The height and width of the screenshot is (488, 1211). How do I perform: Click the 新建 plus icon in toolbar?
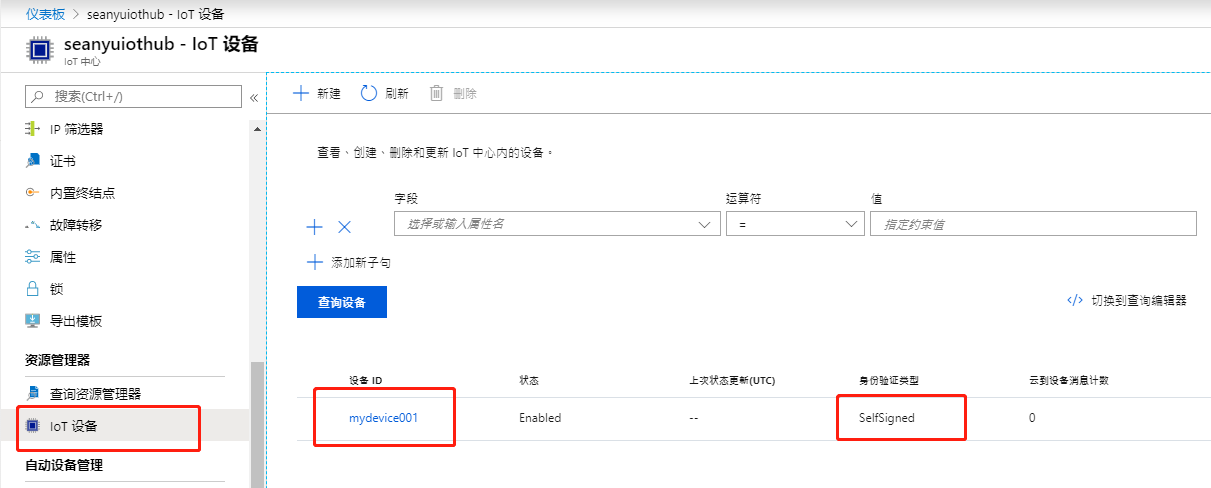300,93
